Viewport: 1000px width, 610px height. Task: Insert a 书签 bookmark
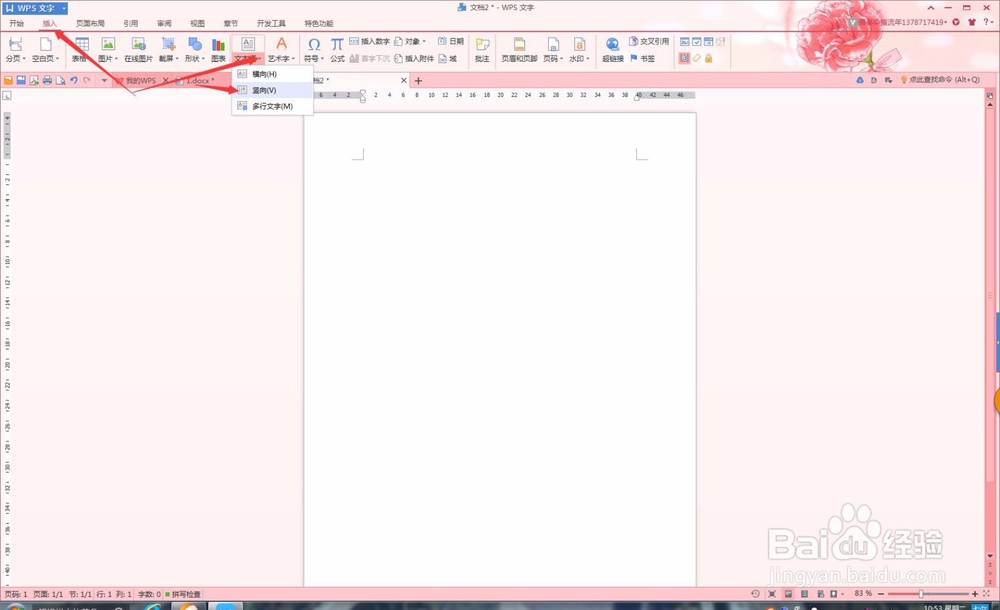pyautogui.click(x=642, y=58)
